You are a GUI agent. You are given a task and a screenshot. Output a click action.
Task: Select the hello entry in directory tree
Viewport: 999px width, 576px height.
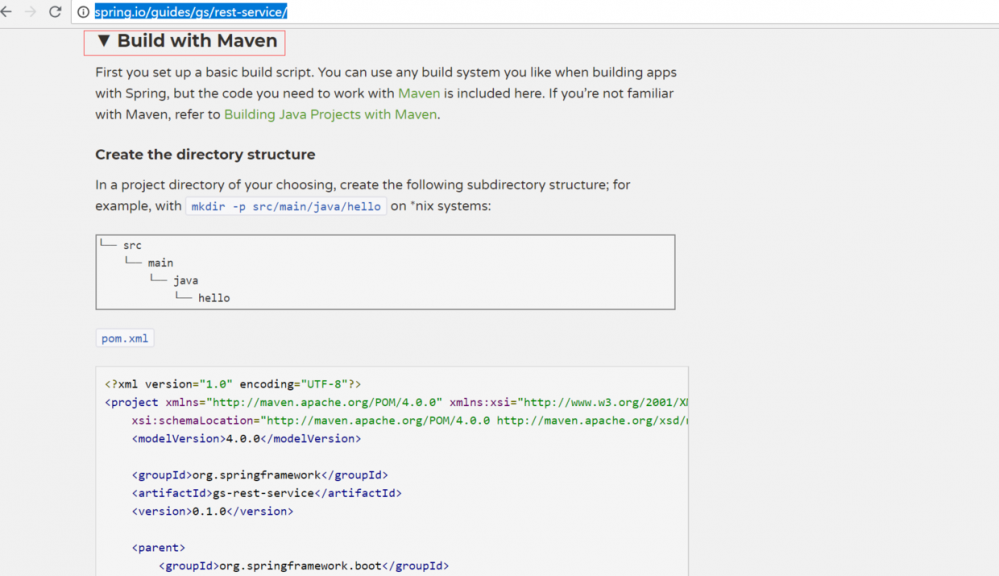tap(213, 298)
